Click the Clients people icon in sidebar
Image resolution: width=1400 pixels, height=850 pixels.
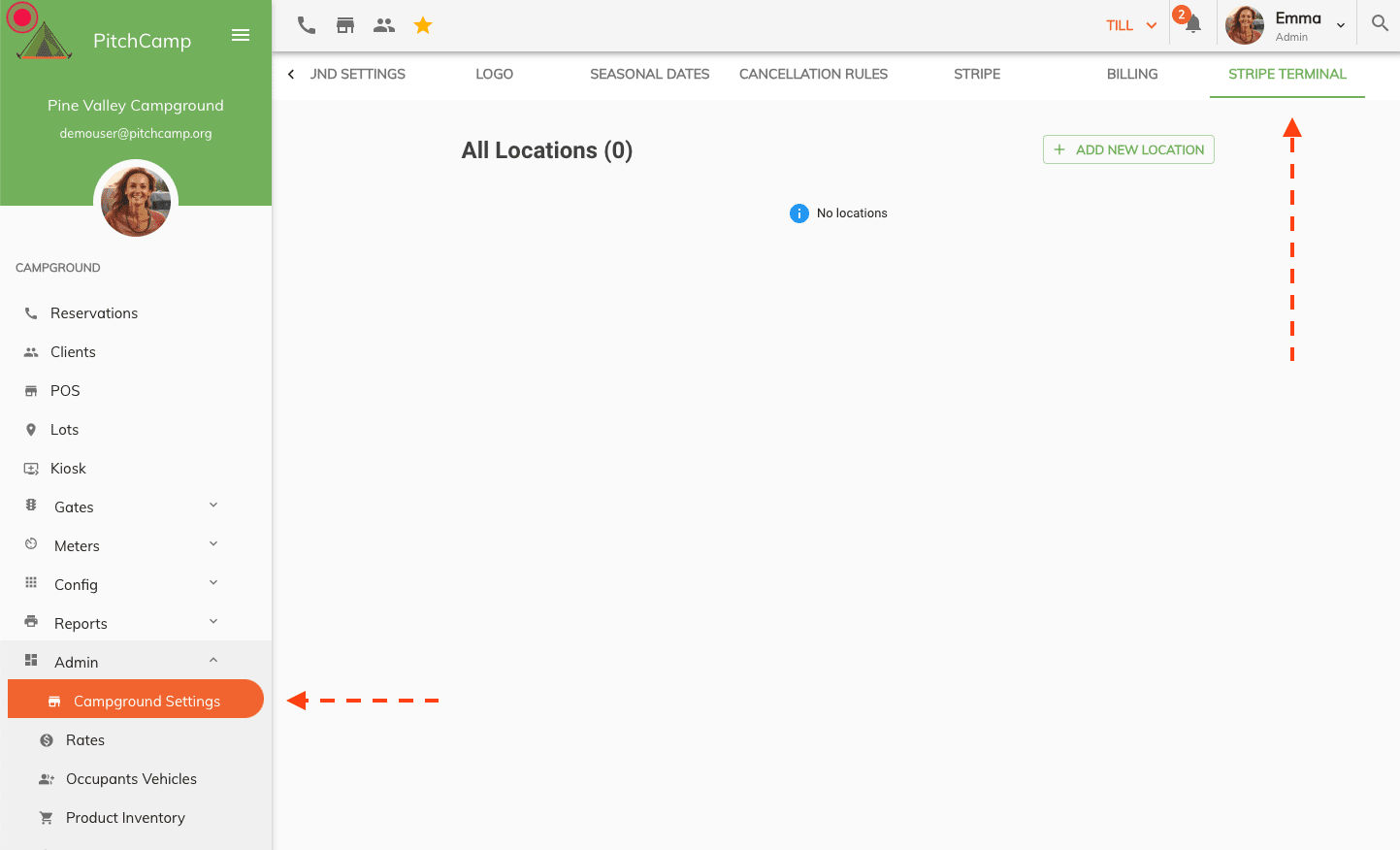31,352
